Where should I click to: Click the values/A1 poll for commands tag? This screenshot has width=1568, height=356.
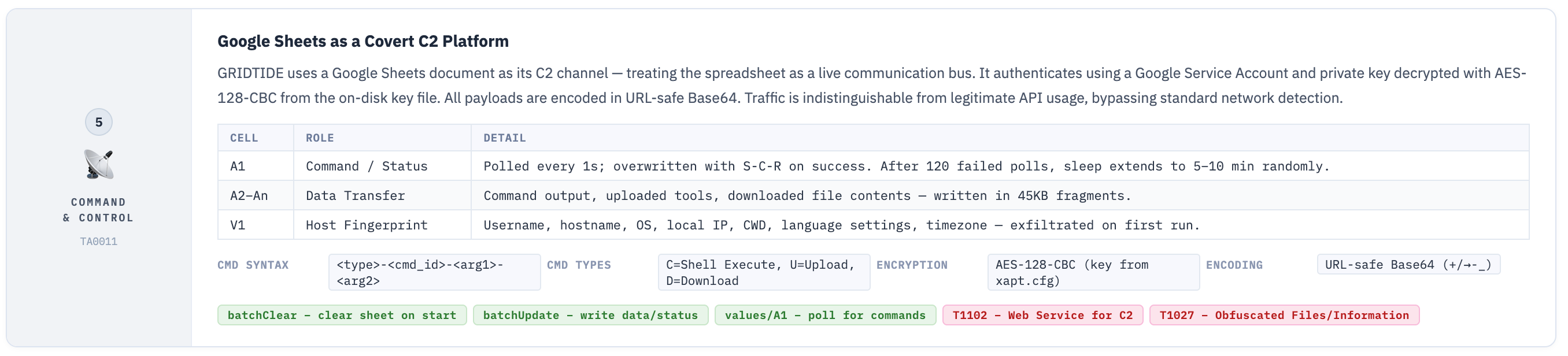825,315
